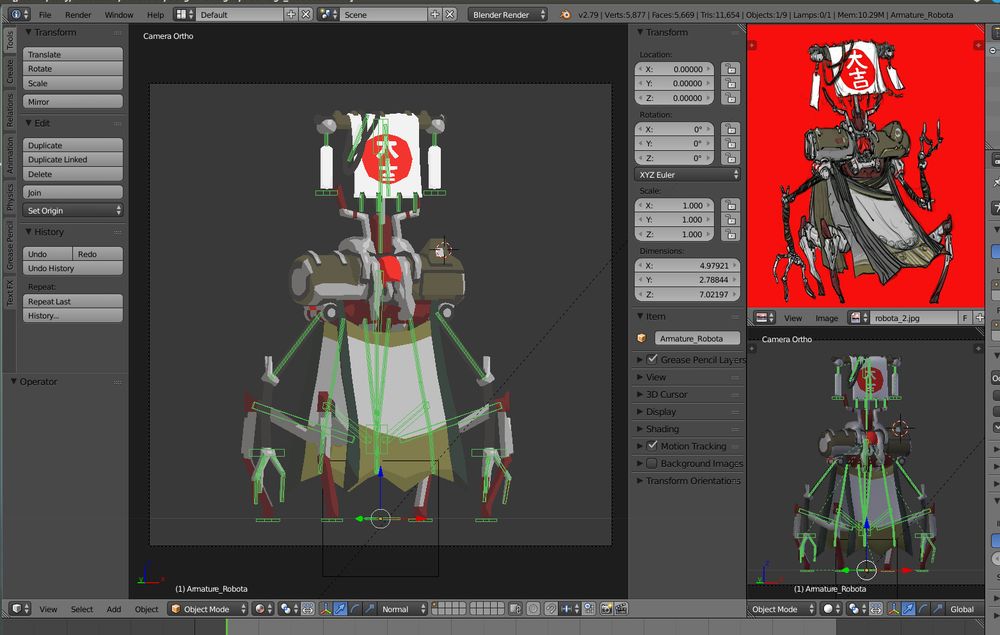Open the XYZ Euler rotation mode dropdown

(x=688, y=174)
